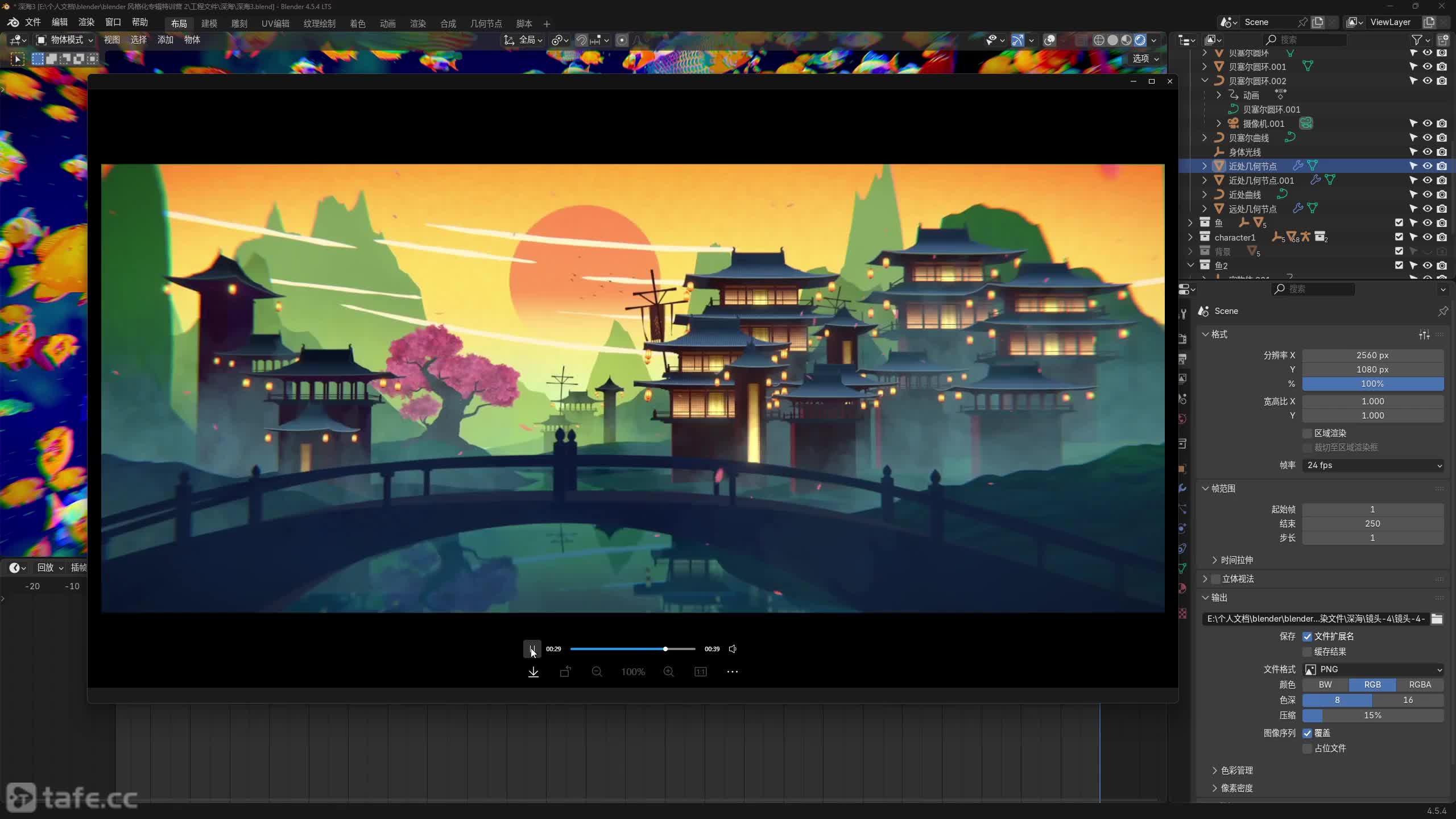The height and width of the screenshot is (819, 1456).
Task: Open the 渲染 top menu
Action: [x=86, y=22]
